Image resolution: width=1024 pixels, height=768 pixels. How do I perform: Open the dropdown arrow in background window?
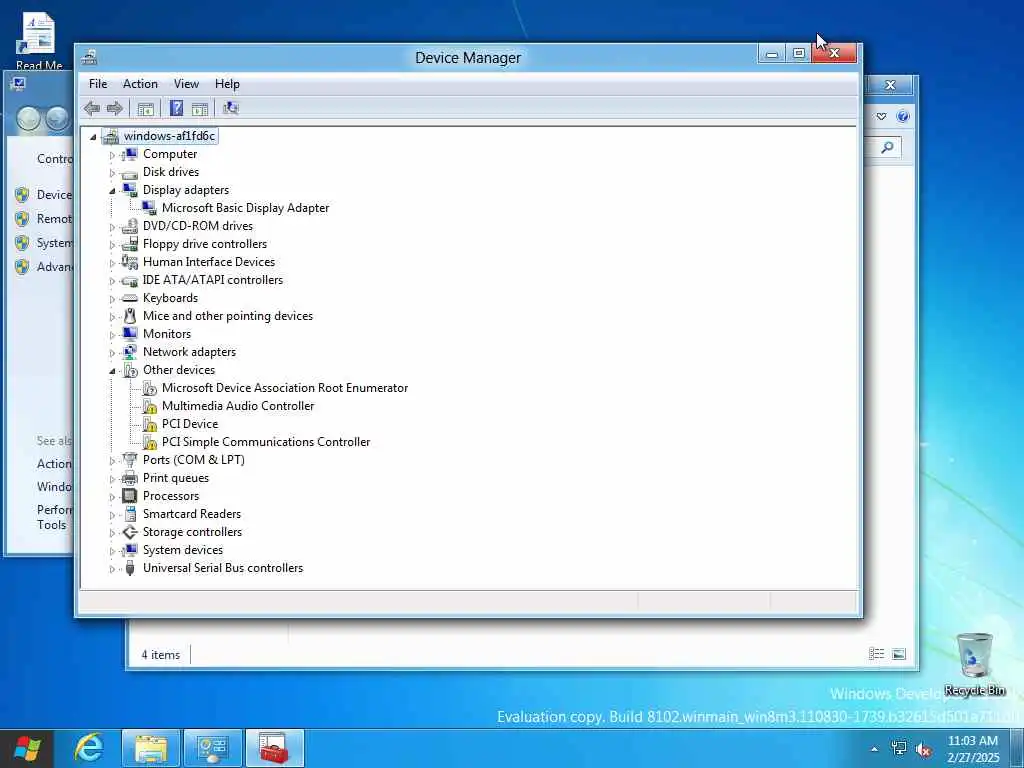pos(881,116)
